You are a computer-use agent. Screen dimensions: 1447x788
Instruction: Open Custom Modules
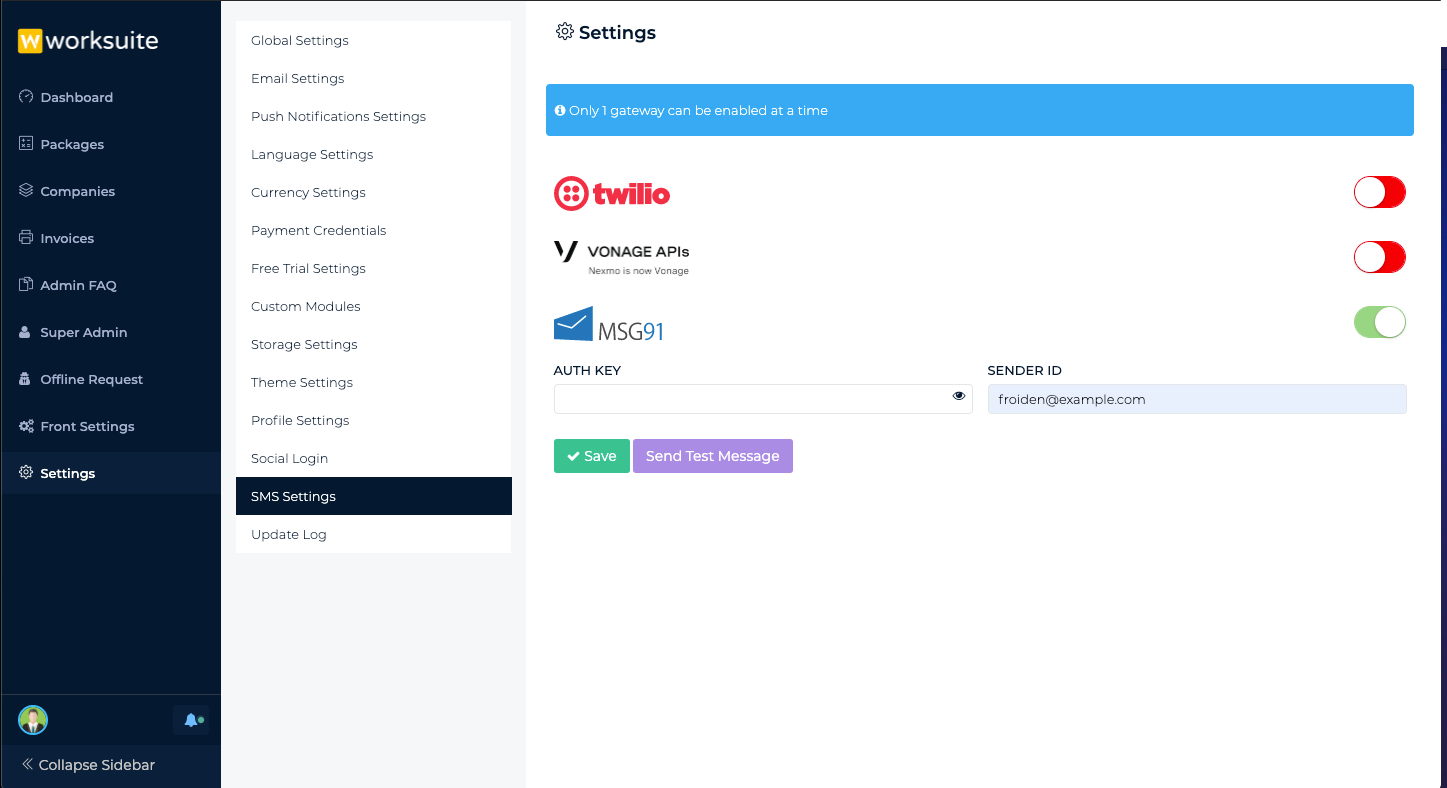coord(374,307)
